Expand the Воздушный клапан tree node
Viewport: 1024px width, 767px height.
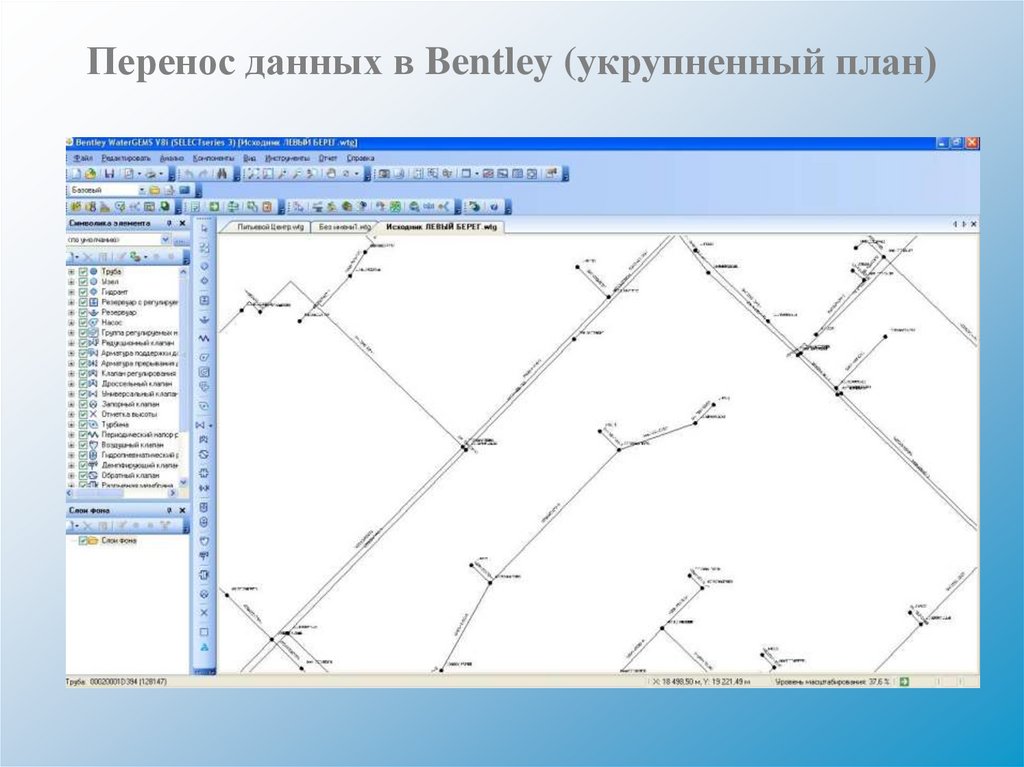[72, 445]
